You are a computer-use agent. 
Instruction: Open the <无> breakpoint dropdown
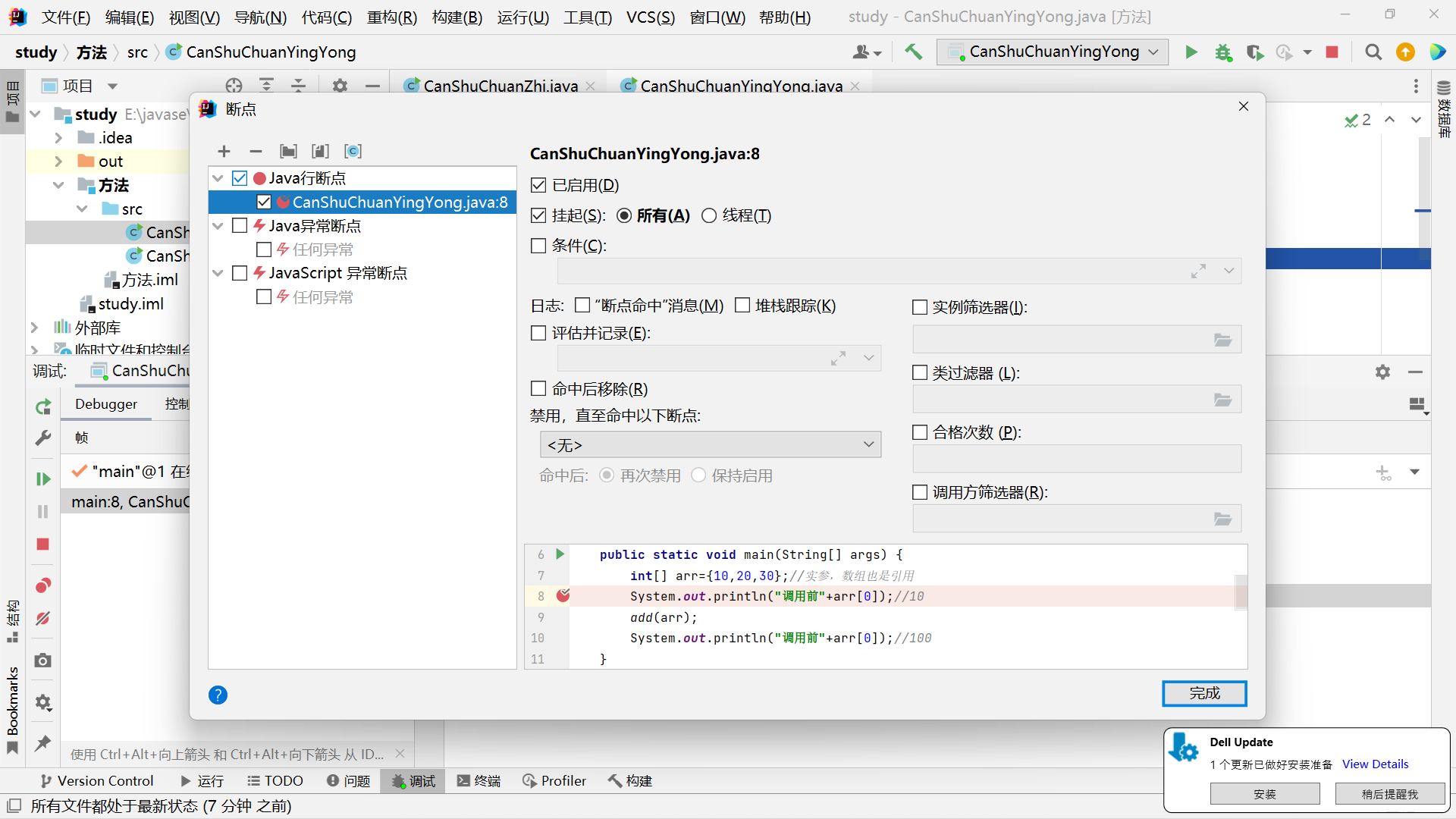(710, 445)
